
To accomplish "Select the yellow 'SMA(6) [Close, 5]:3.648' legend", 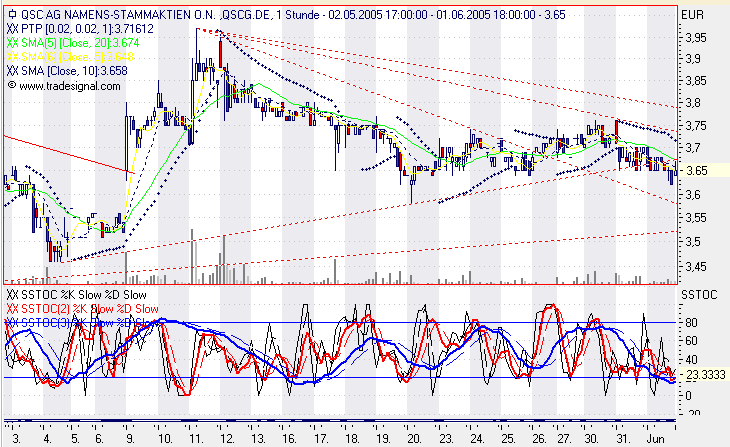I will (x=70, y=57).
